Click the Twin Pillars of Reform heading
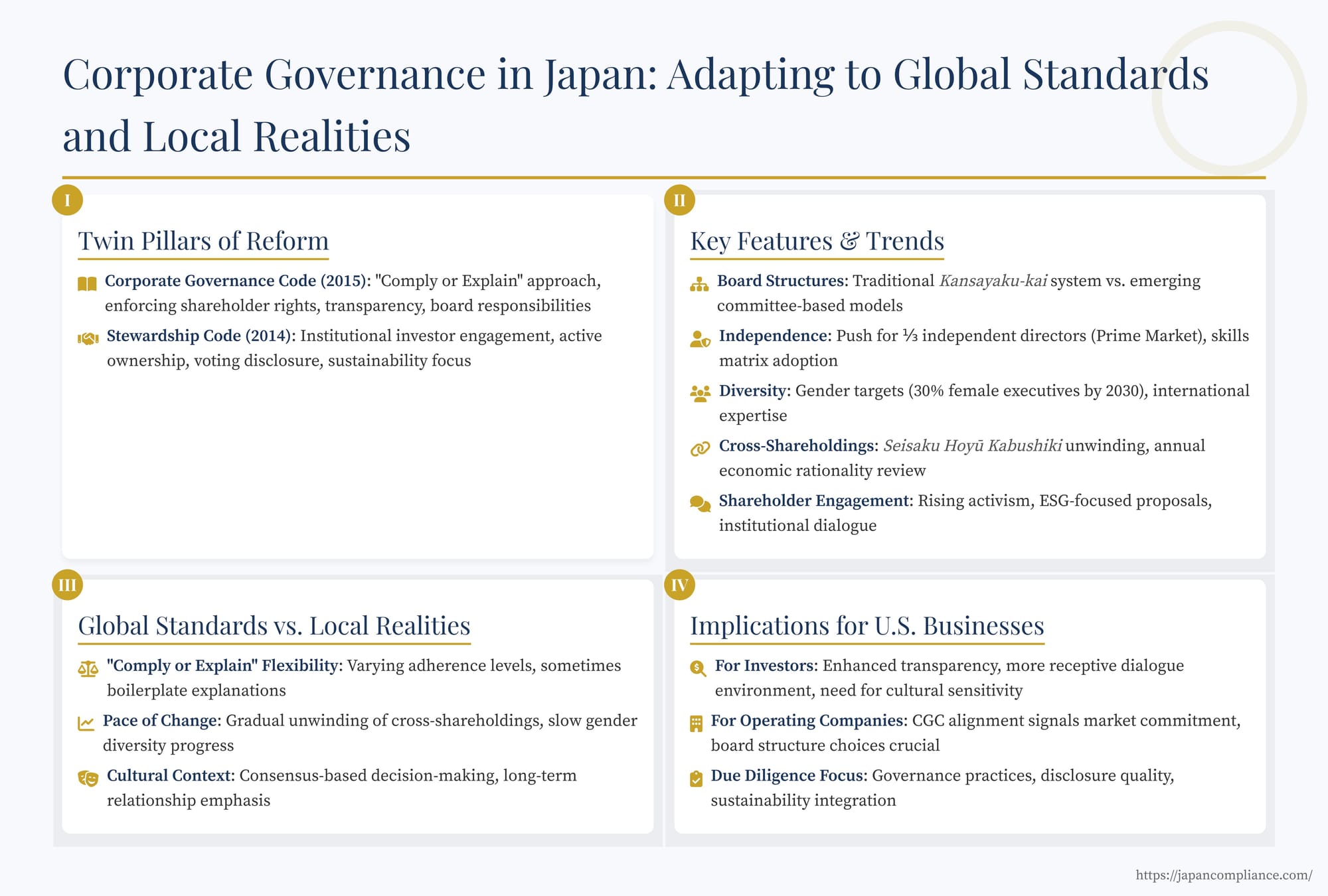The height and width of the screenshot is (896, 1328). click(x=203, y=241)
